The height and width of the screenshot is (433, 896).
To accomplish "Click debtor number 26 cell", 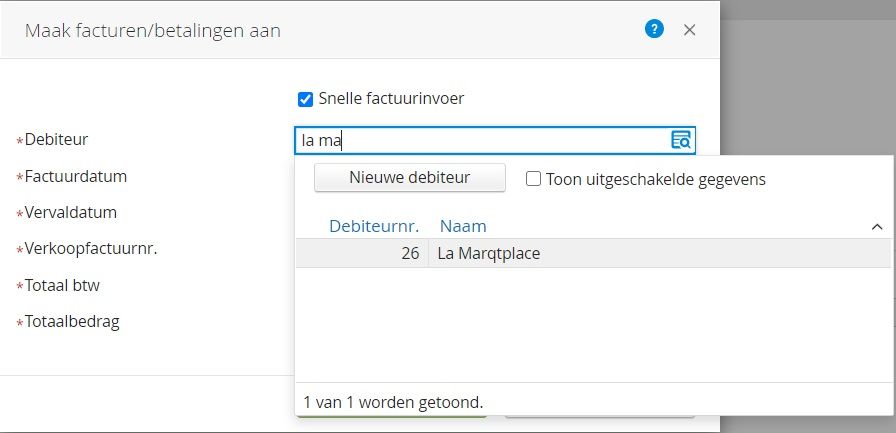I will 410,254.
